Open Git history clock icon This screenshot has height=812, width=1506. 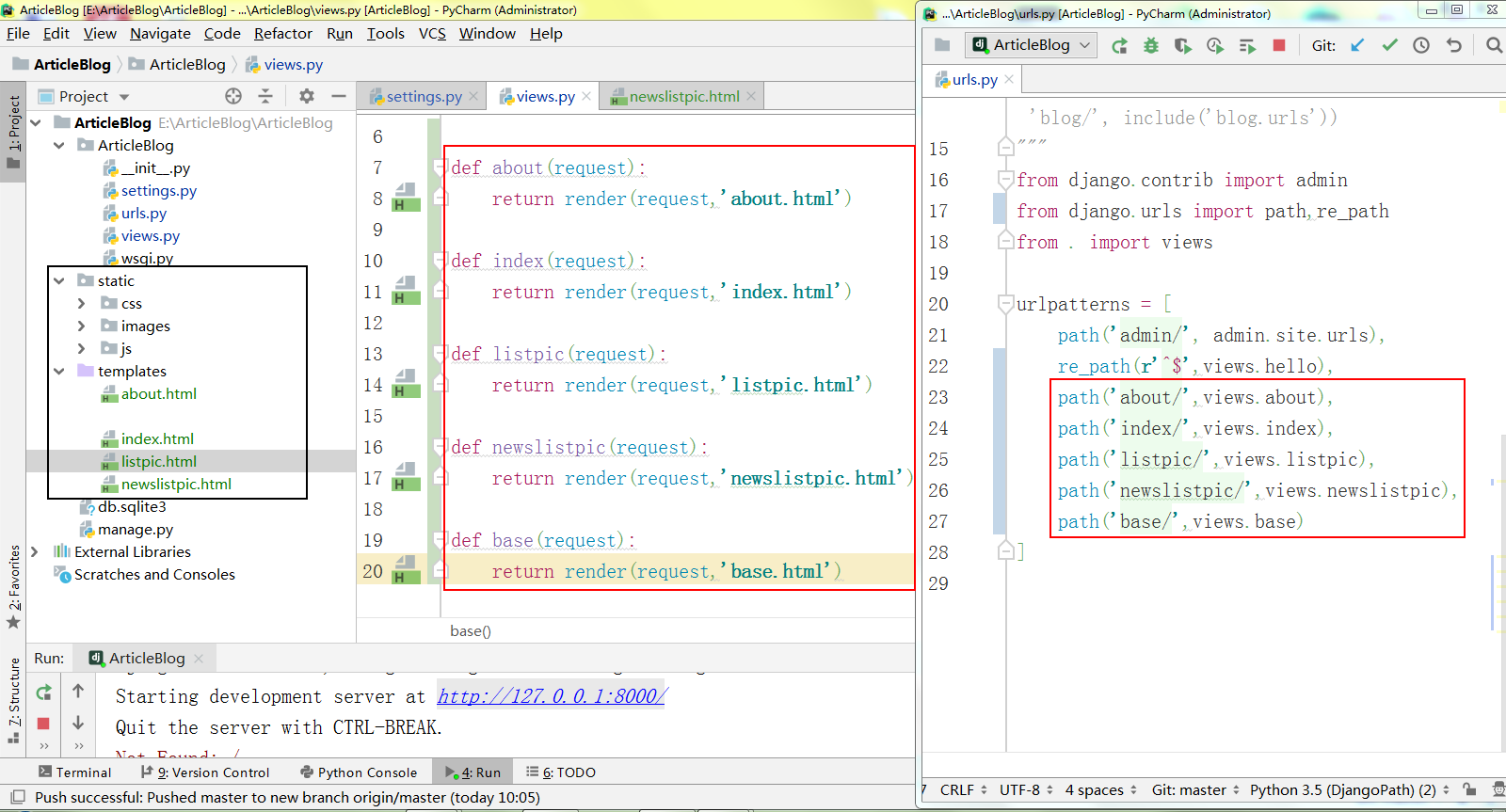(1421, 45)
